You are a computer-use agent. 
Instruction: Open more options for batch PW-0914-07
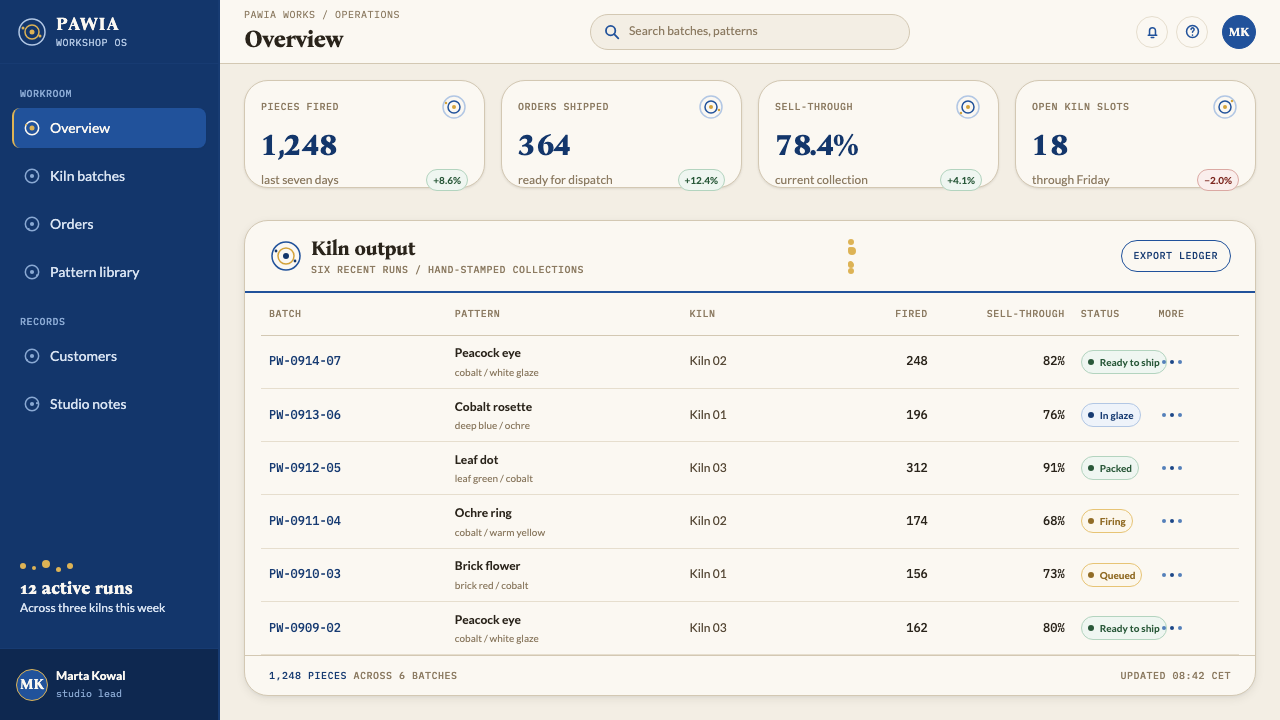[x=1172, y=362]
